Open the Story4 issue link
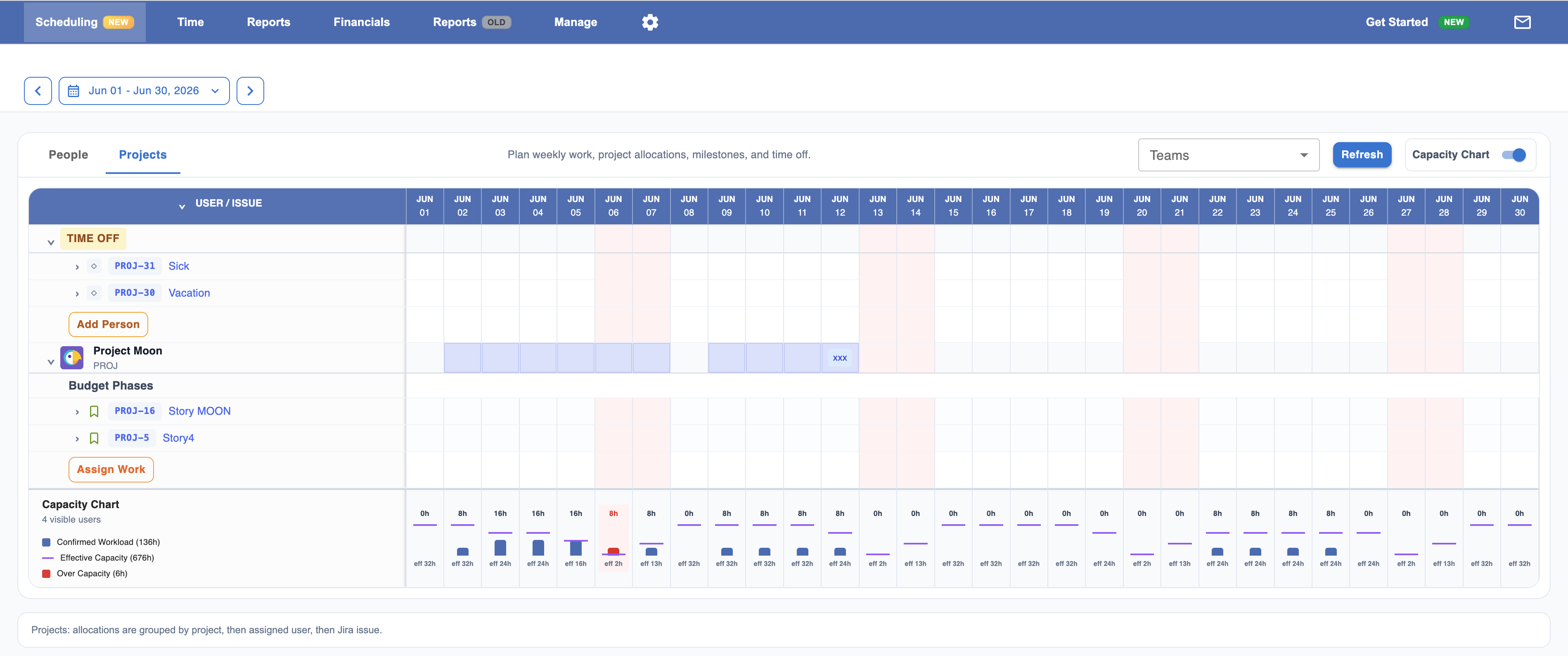The image size is (1568, 656). tap(178, 438)
